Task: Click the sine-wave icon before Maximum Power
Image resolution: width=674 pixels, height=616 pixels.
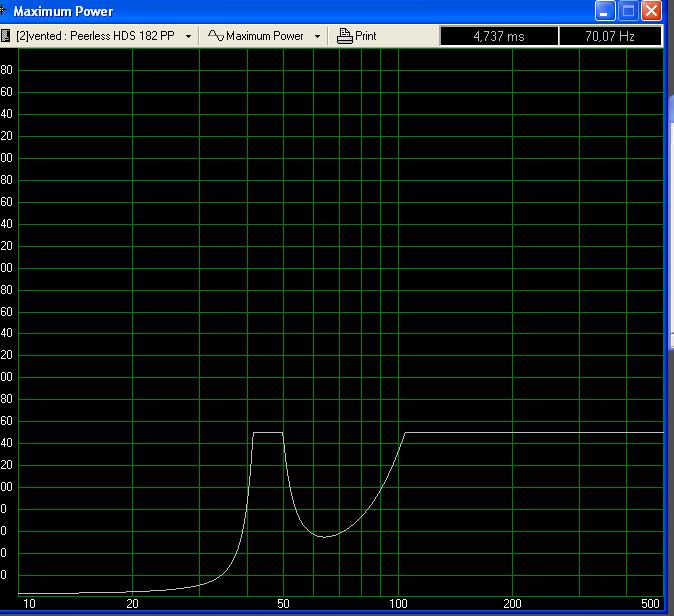Action: 215,36
